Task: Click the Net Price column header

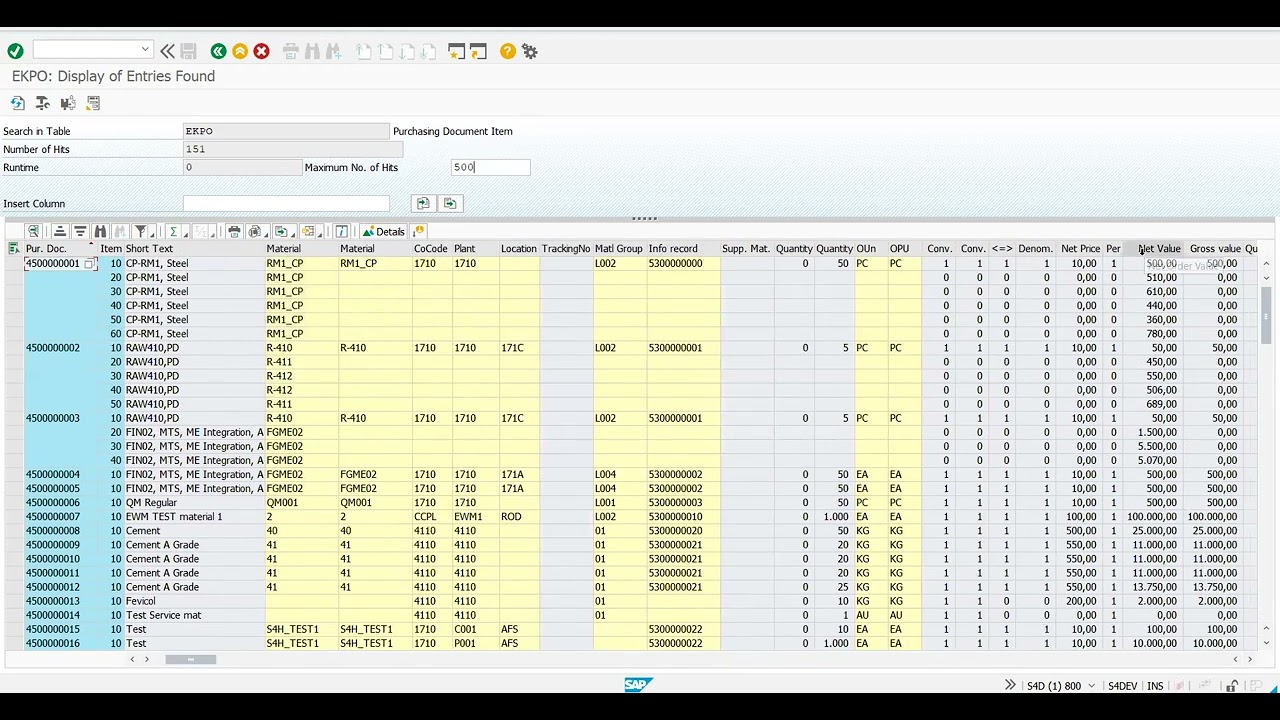Action: [1080, 248]
